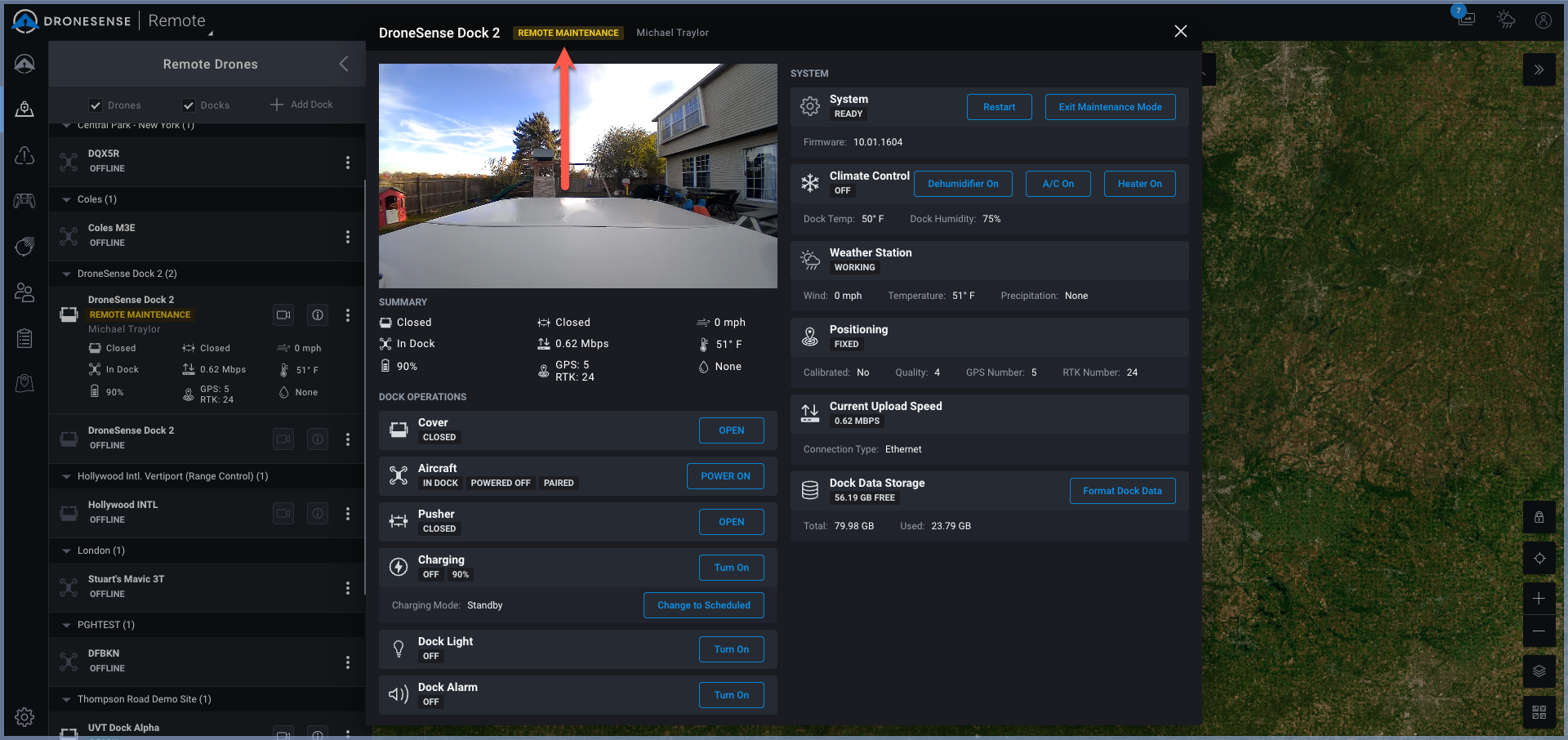Open the alert warning sidebar icon

pos(24,155)
